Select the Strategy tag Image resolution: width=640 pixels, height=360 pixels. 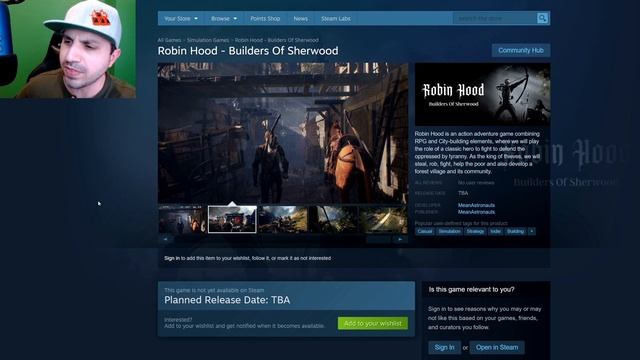point(475,231)
